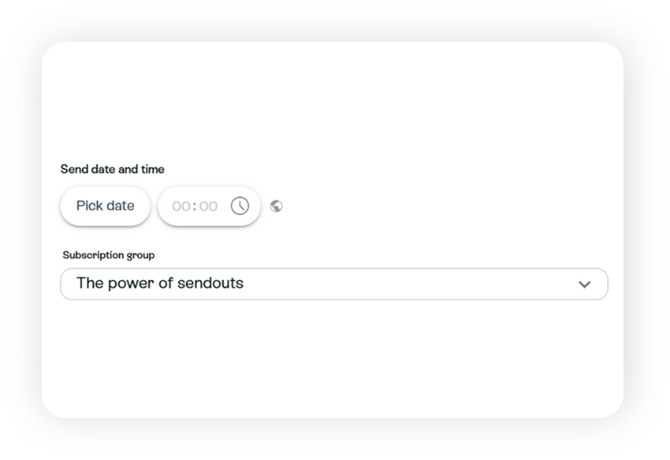Click the word "date" on Pick date button

(x=120, y=206)
